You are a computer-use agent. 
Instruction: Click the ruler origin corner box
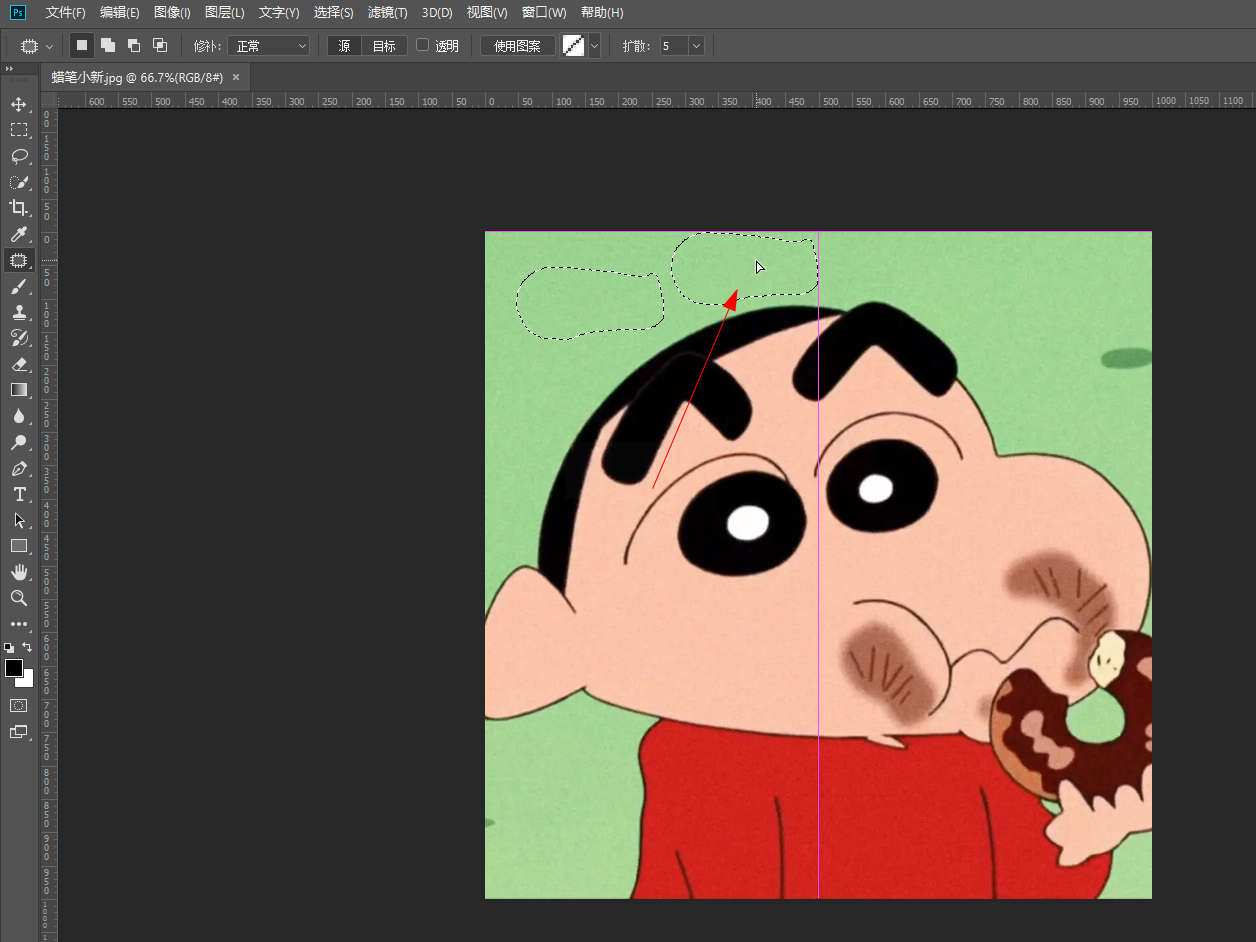tap(49, 100)
